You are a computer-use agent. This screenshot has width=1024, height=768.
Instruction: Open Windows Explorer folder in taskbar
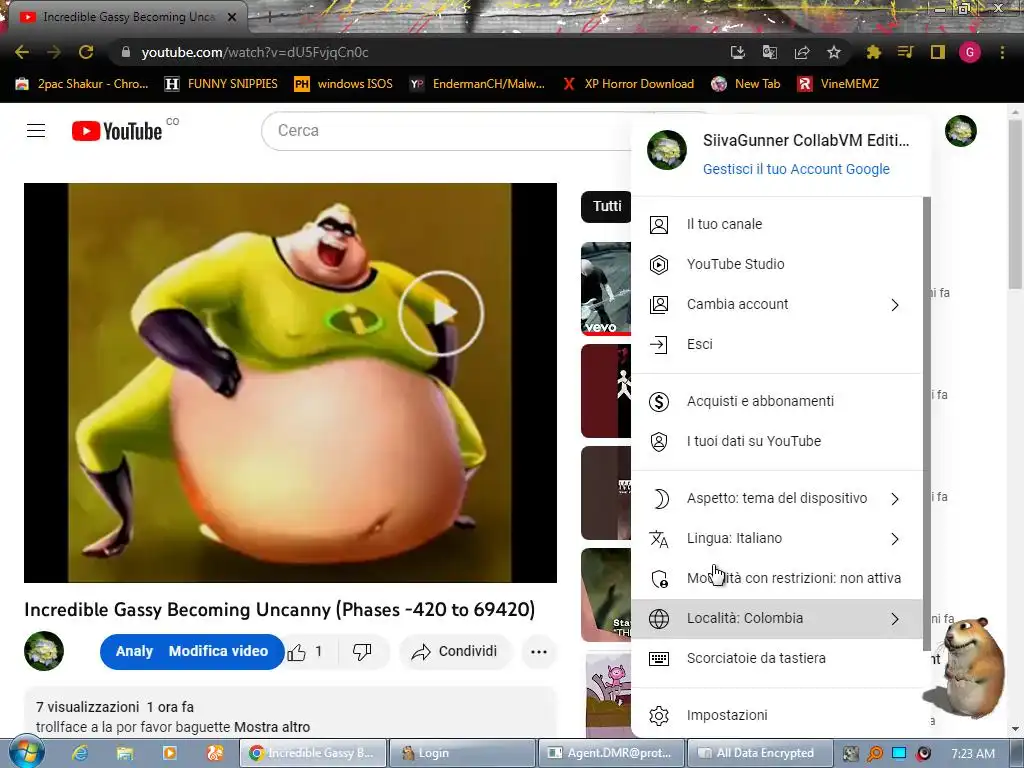125,753
